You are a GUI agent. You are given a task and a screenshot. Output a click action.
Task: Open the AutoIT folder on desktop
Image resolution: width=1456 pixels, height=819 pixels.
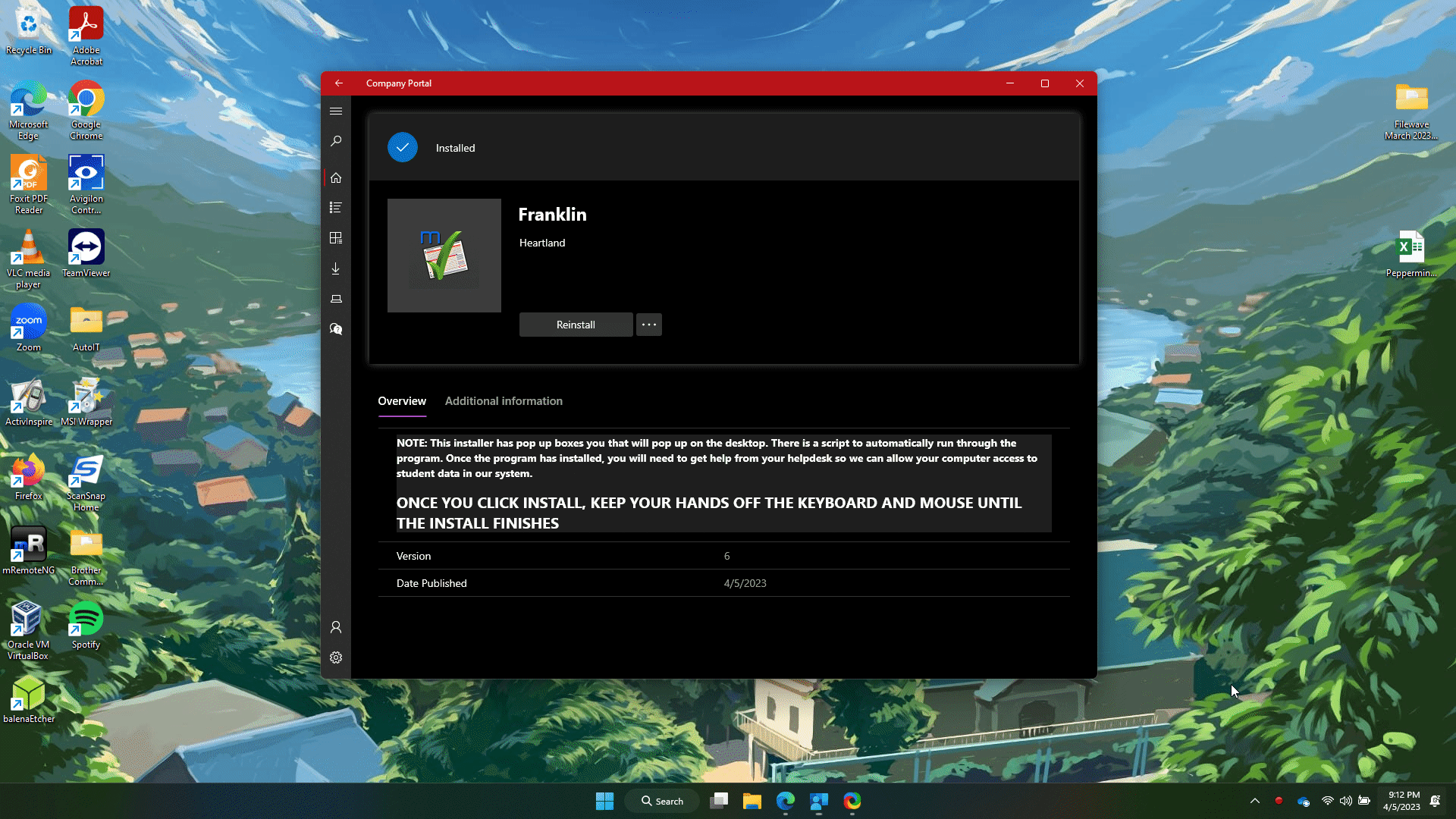86,328
